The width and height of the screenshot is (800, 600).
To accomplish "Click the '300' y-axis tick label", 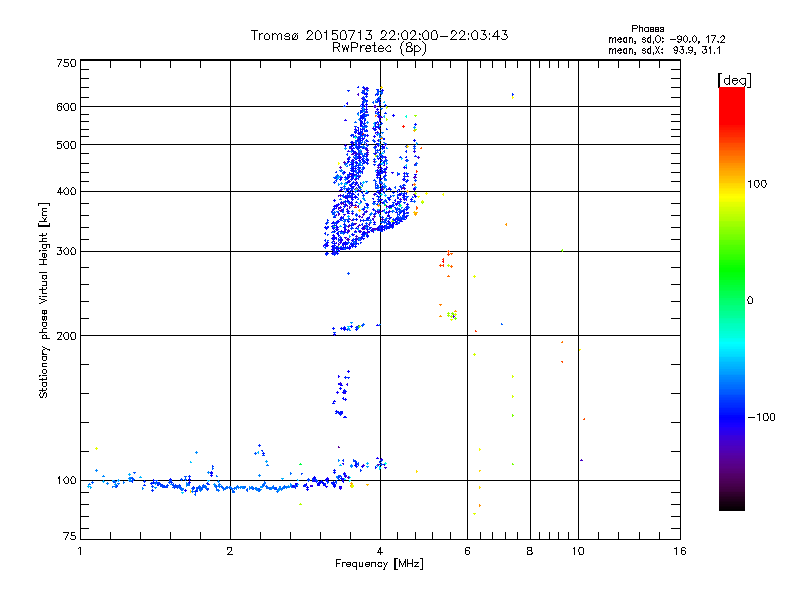I will click(66, 252).
